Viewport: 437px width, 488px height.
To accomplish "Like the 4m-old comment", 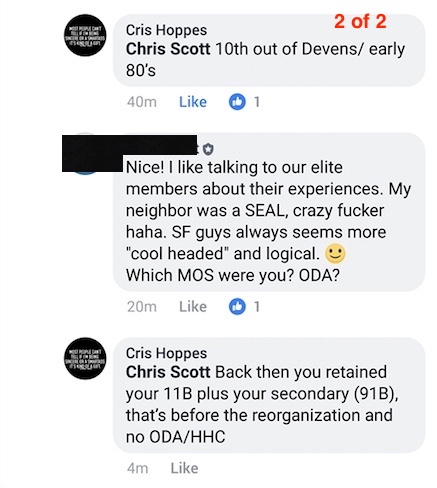I will pos(184,468).
